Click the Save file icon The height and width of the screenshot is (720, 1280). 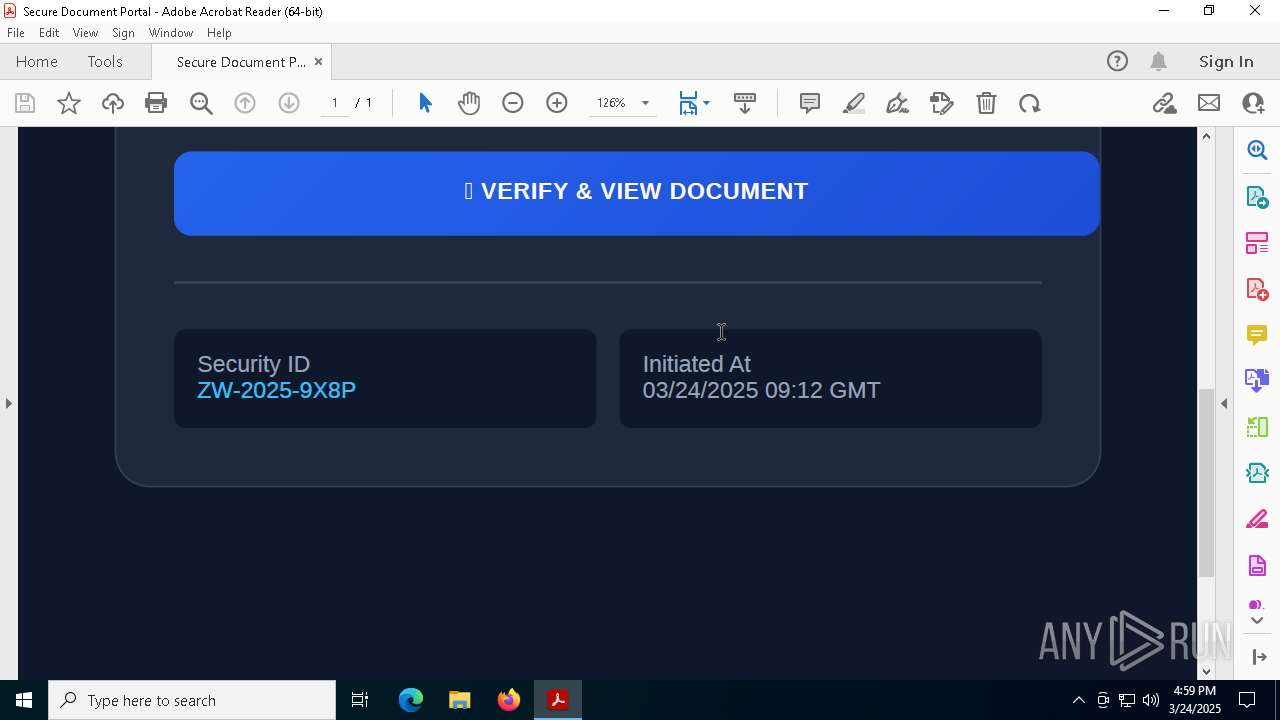click(25, 103)
